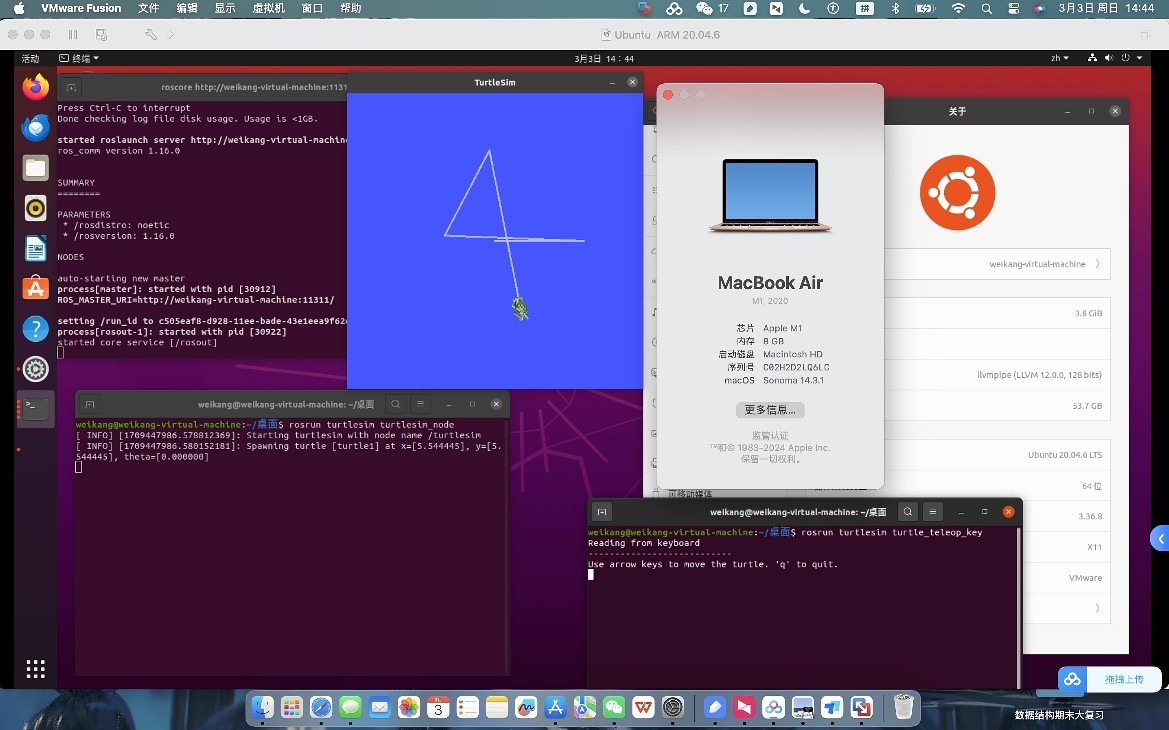
Task: Open the 终端 app menu in Ubuntu top bar
Action: pyautogui.click(x=79, y=58)
